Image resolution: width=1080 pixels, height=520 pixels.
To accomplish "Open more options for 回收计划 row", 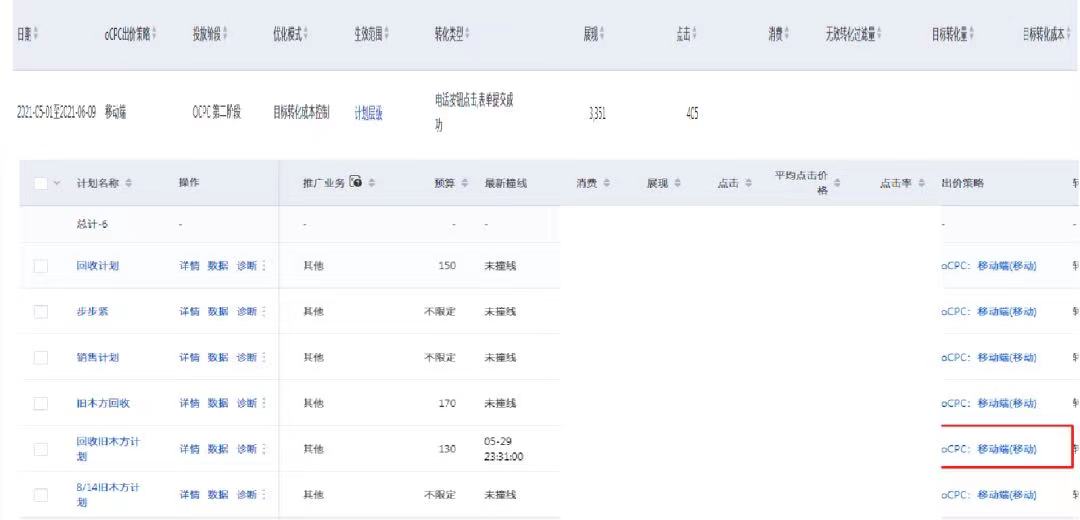I will click(264, 266).
